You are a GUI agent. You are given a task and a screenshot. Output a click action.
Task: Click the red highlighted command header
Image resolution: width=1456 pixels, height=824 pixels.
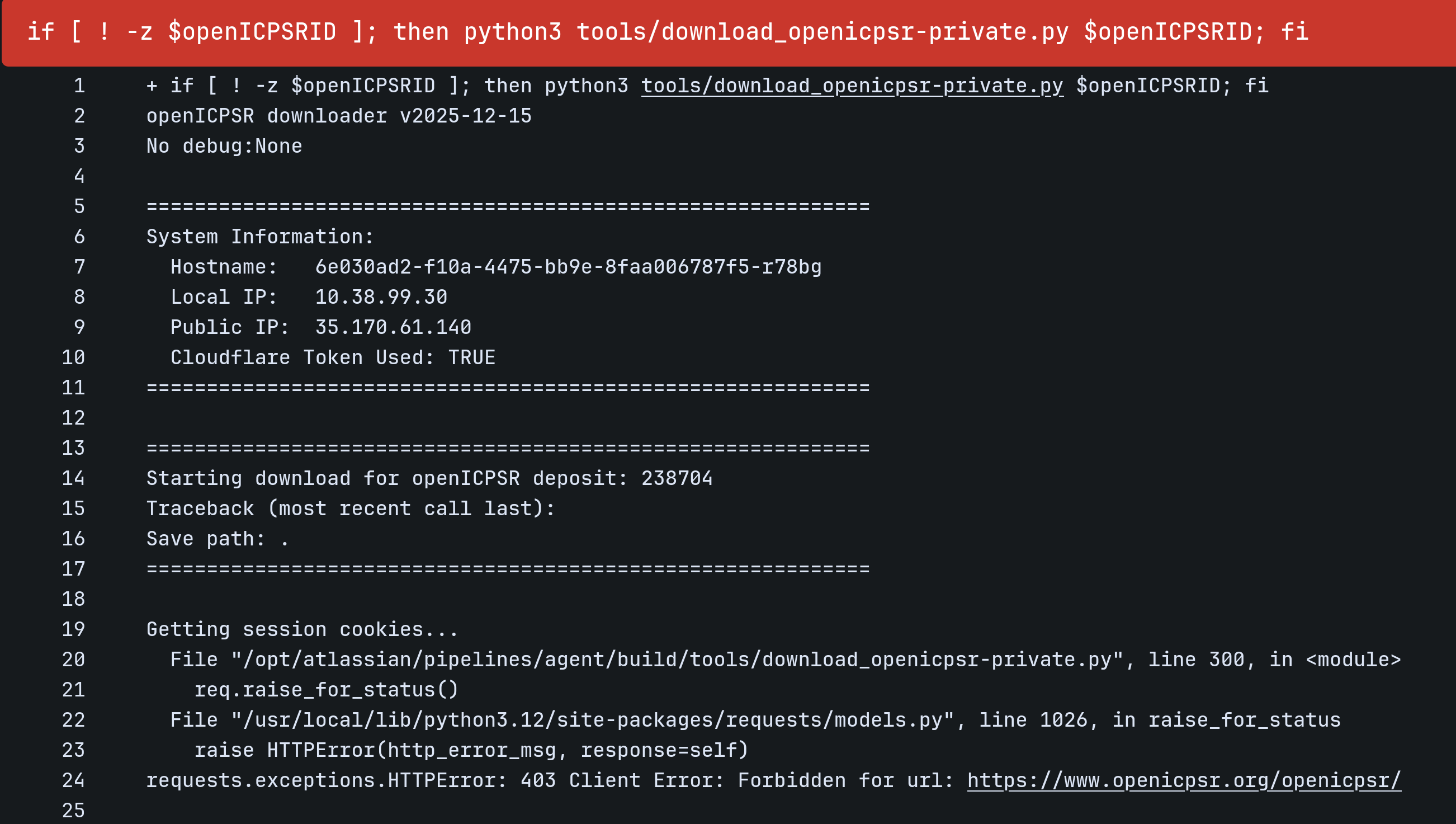click(668, 32)
